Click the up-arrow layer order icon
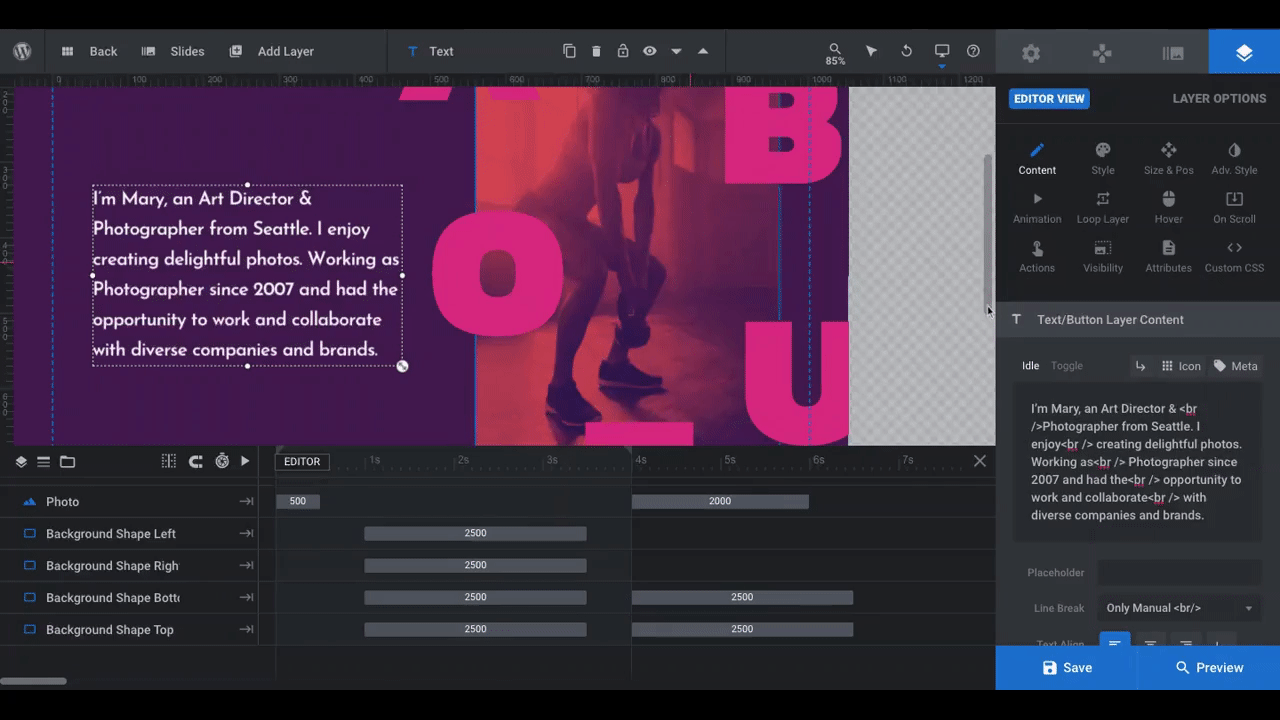This screenshot has width=1280, height=720. tap(703, 51)
